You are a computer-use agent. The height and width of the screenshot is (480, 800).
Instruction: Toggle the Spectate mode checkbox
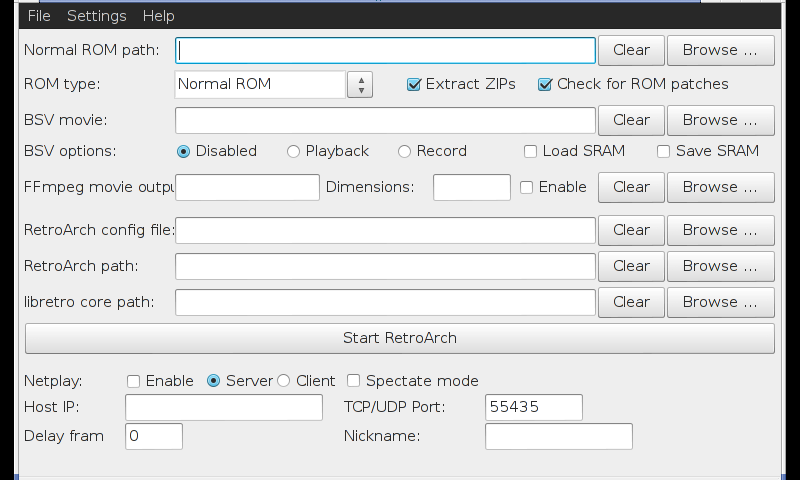353,381
